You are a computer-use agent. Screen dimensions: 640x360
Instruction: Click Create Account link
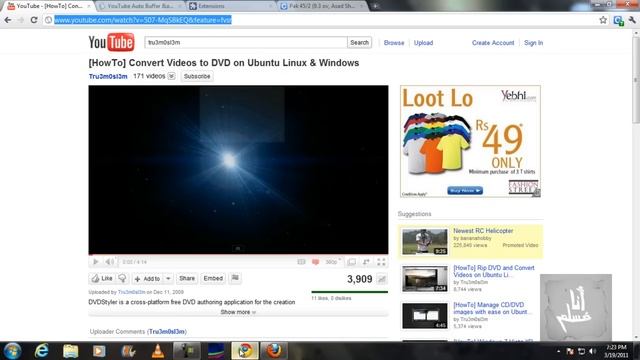tap(493, 43)
